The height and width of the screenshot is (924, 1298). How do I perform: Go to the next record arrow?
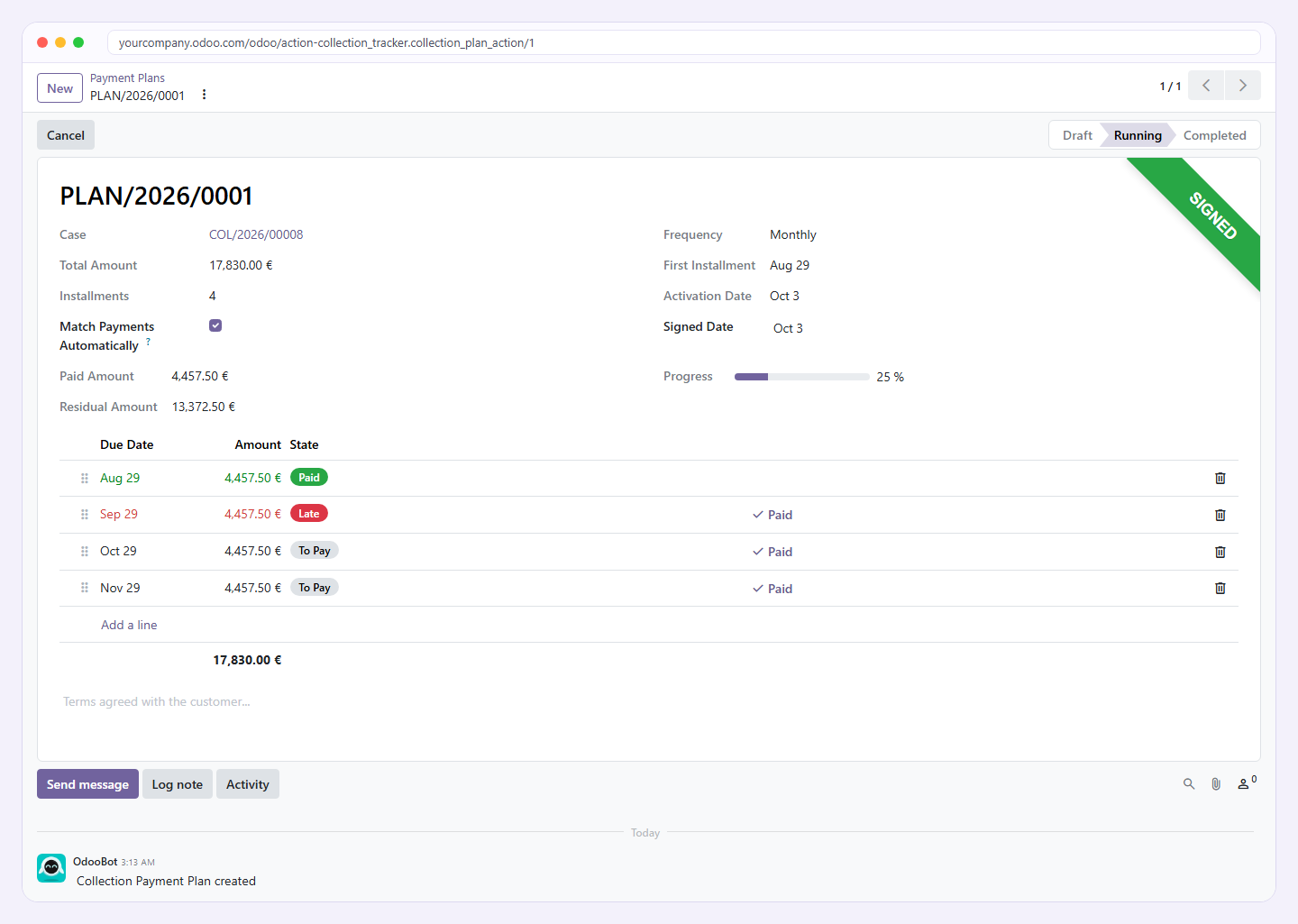click(1243, 86)
